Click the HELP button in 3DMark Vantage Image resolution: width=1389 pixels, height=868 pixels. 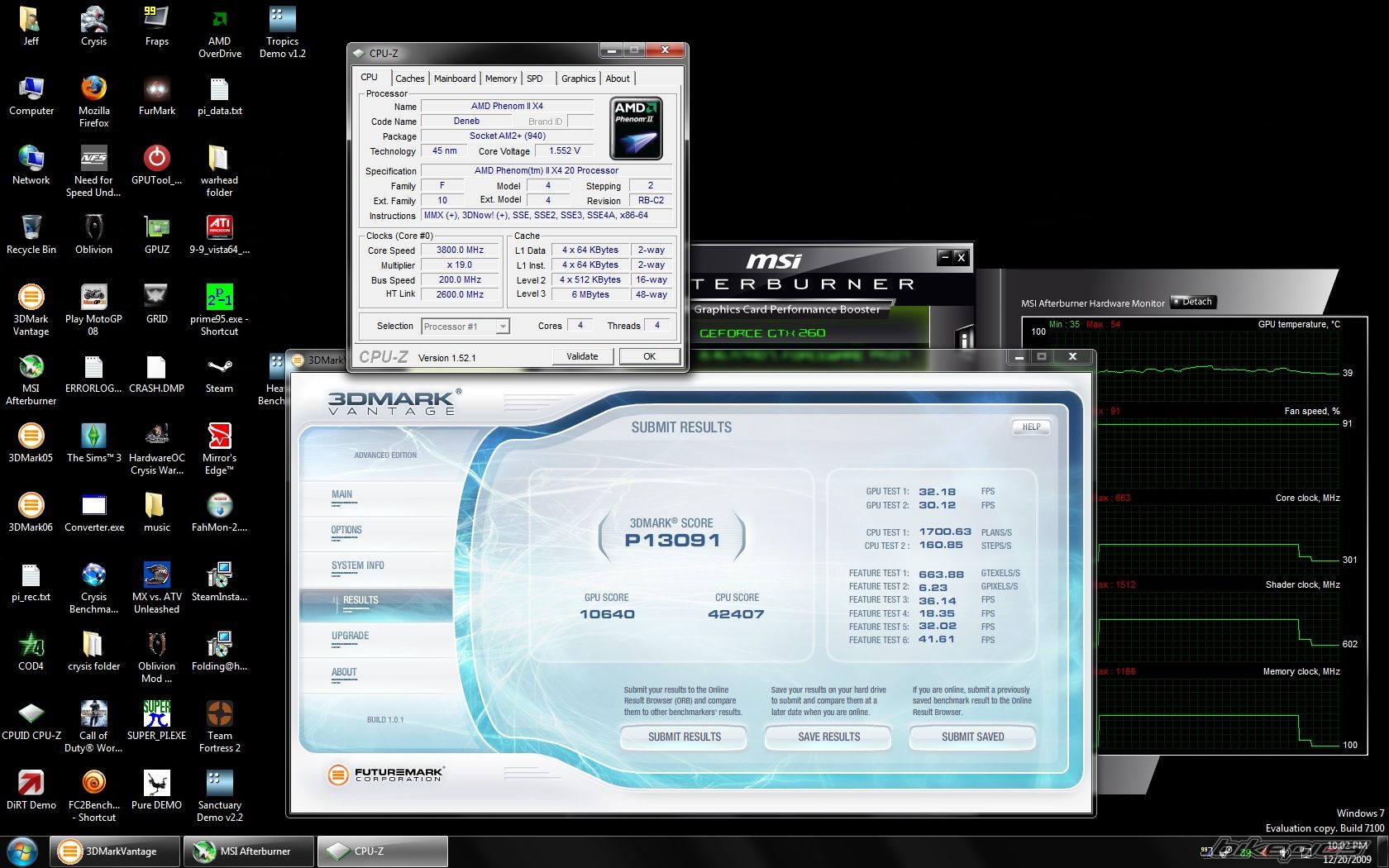(x=1031, y=427)
